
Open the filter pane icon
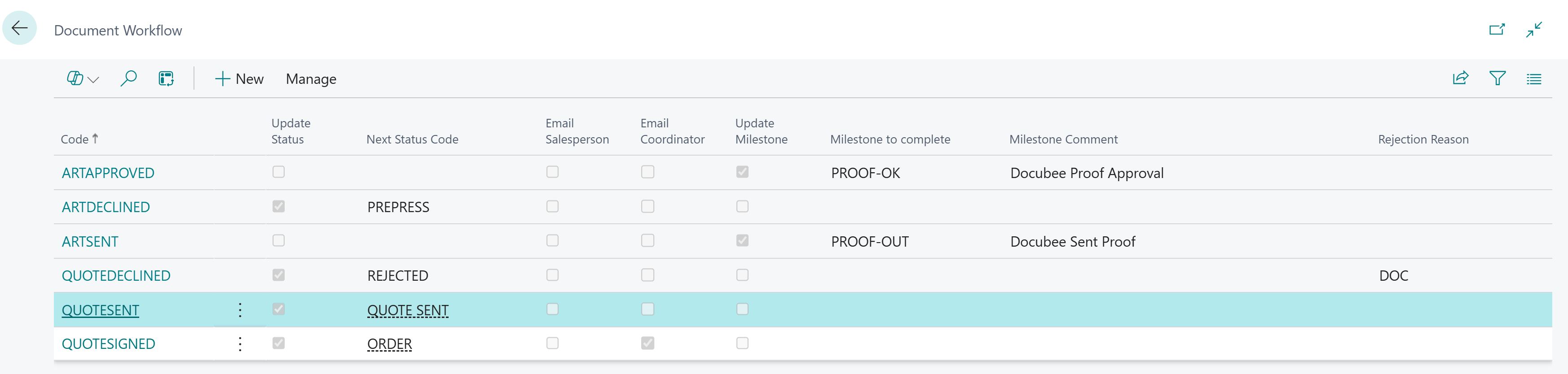[x=1498, y=78]
